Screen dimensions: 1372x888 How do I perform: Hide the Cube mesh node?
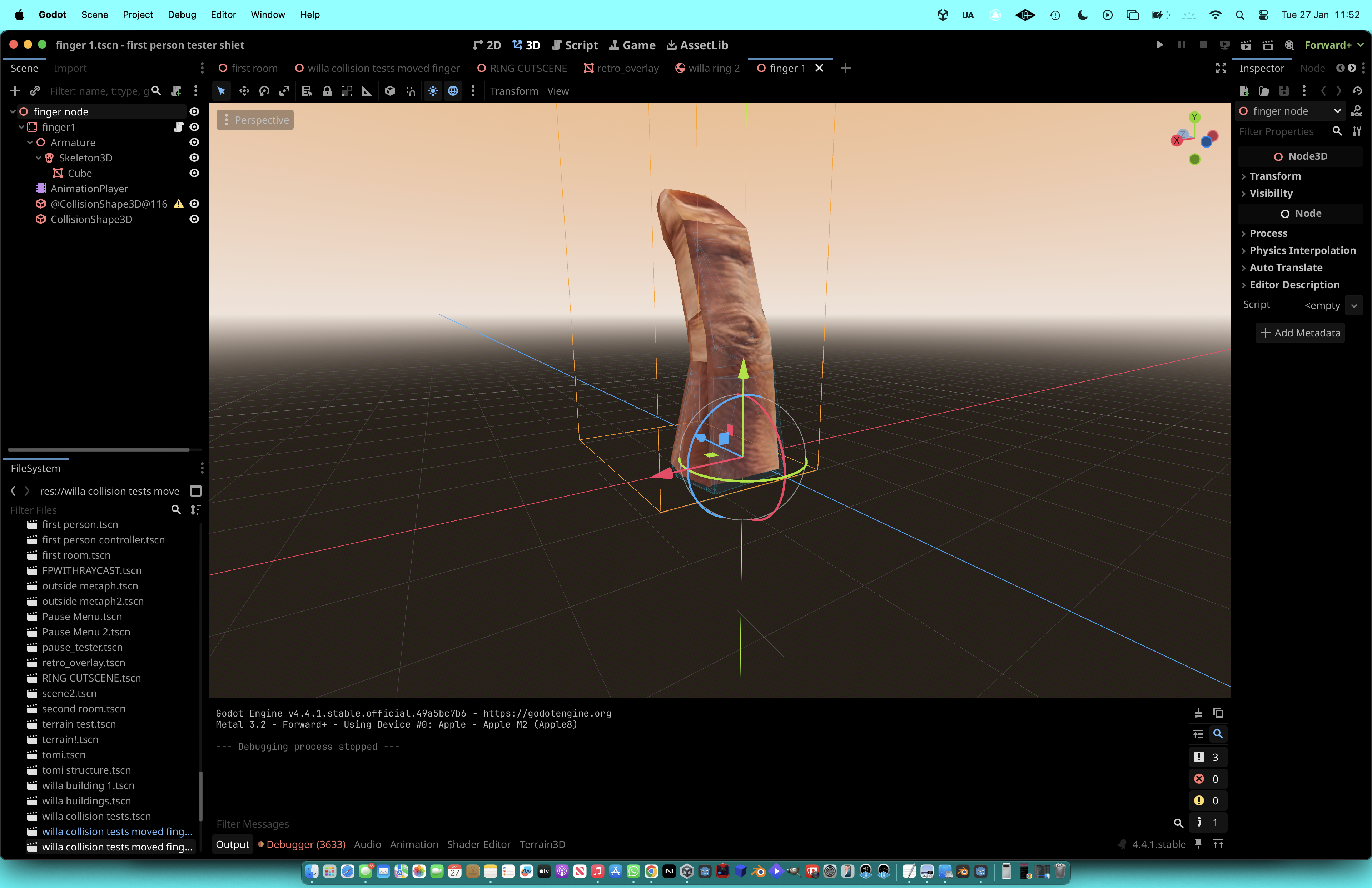click(194, 173)
